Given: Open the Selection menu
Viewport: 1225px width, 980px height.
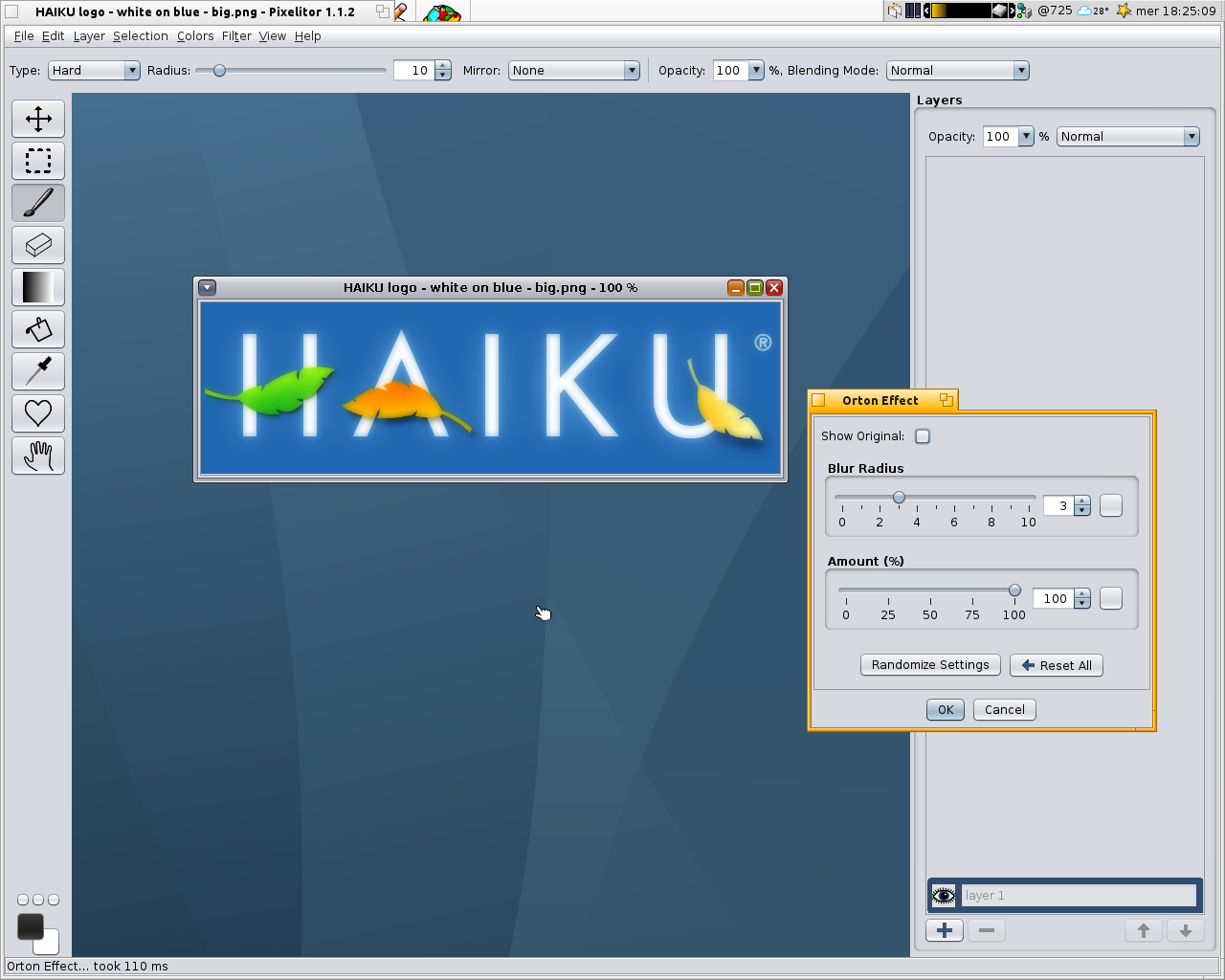Looking at the screenshot, I should click(x=141, y=36).
